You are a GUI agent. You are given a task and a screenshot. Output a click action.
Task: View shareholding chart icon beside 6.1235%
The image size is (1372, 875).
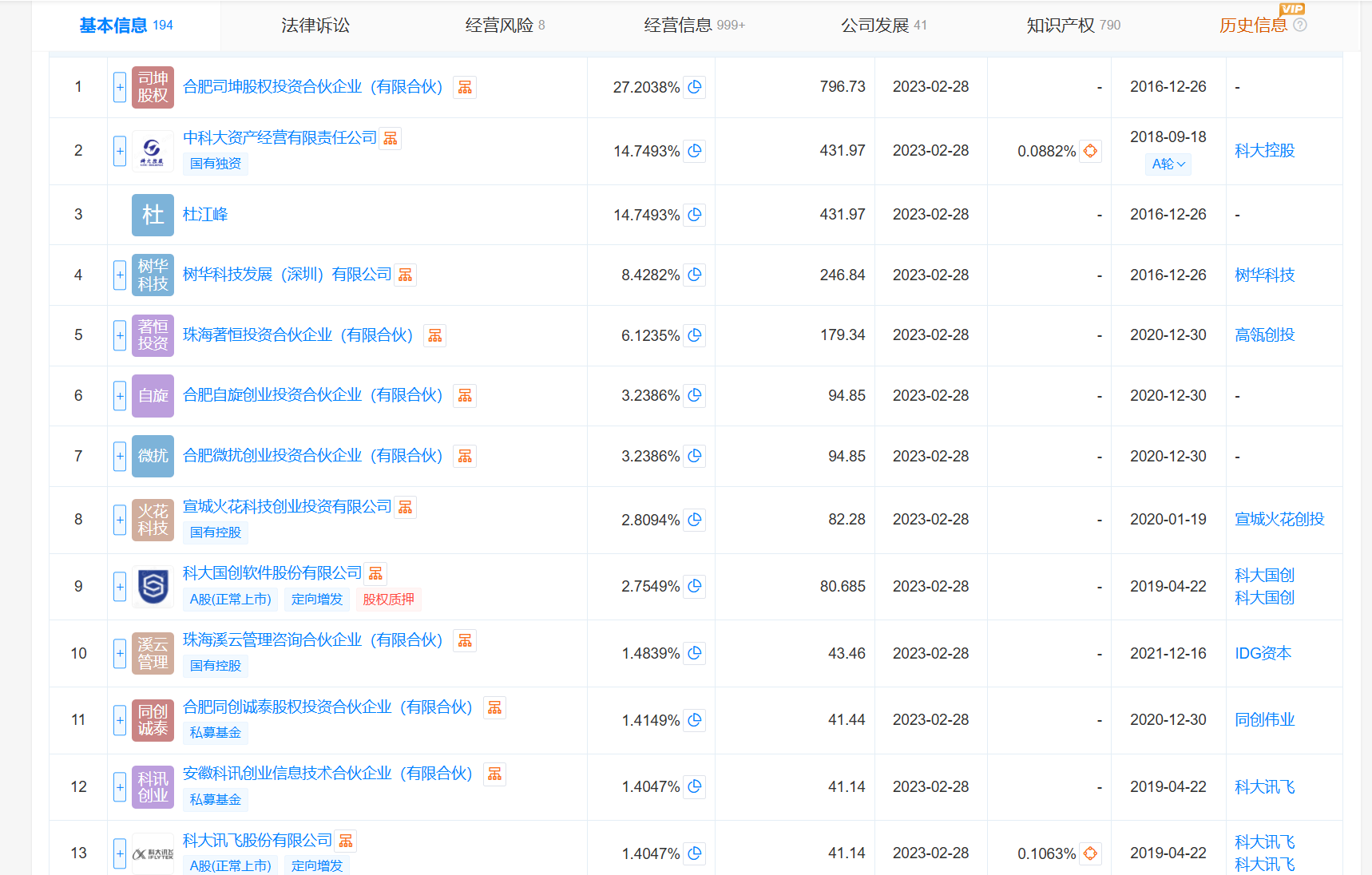(695, 335)
